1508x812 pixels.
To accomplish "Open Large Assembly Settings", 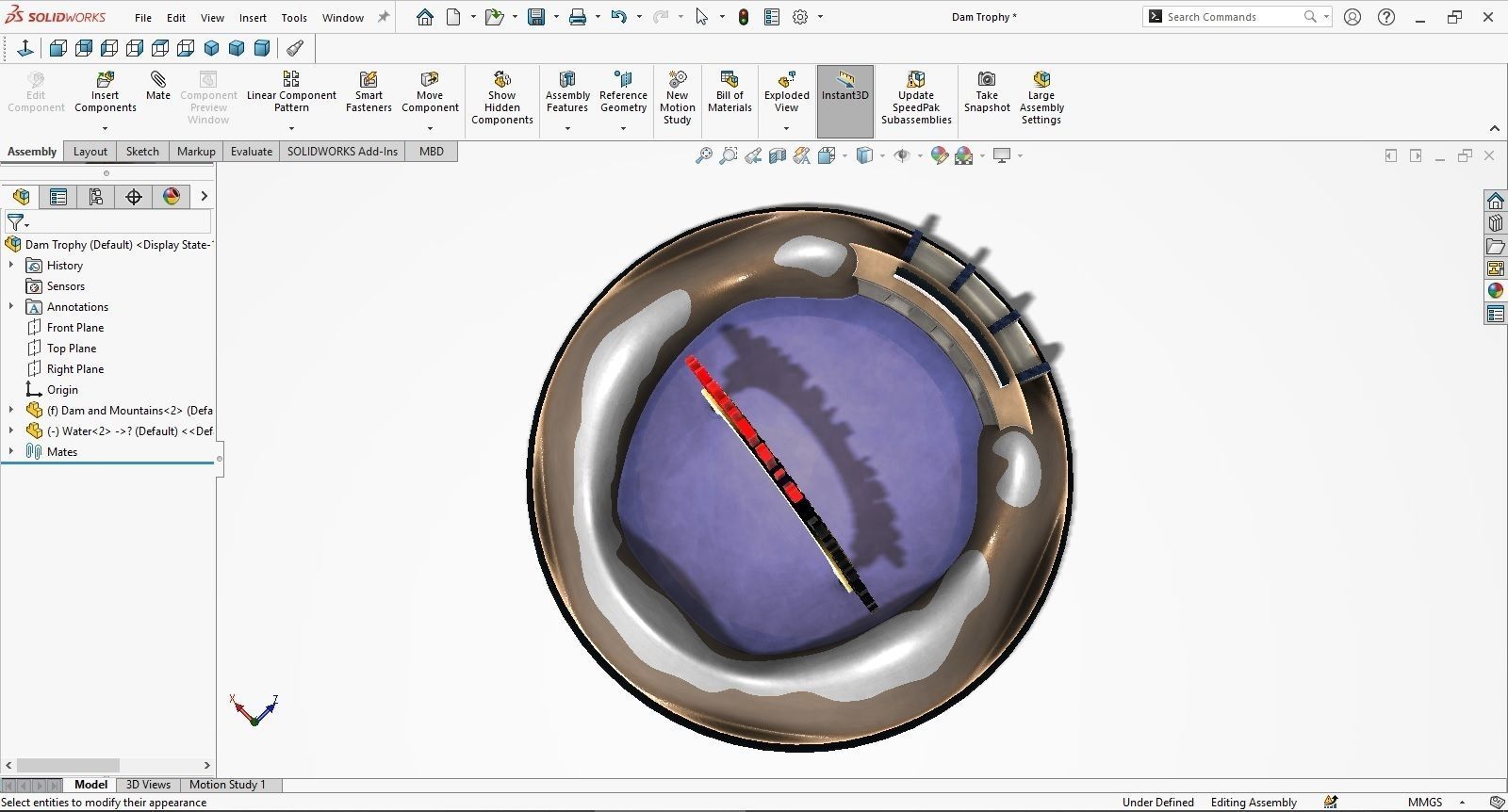I will pos(1041,97).
